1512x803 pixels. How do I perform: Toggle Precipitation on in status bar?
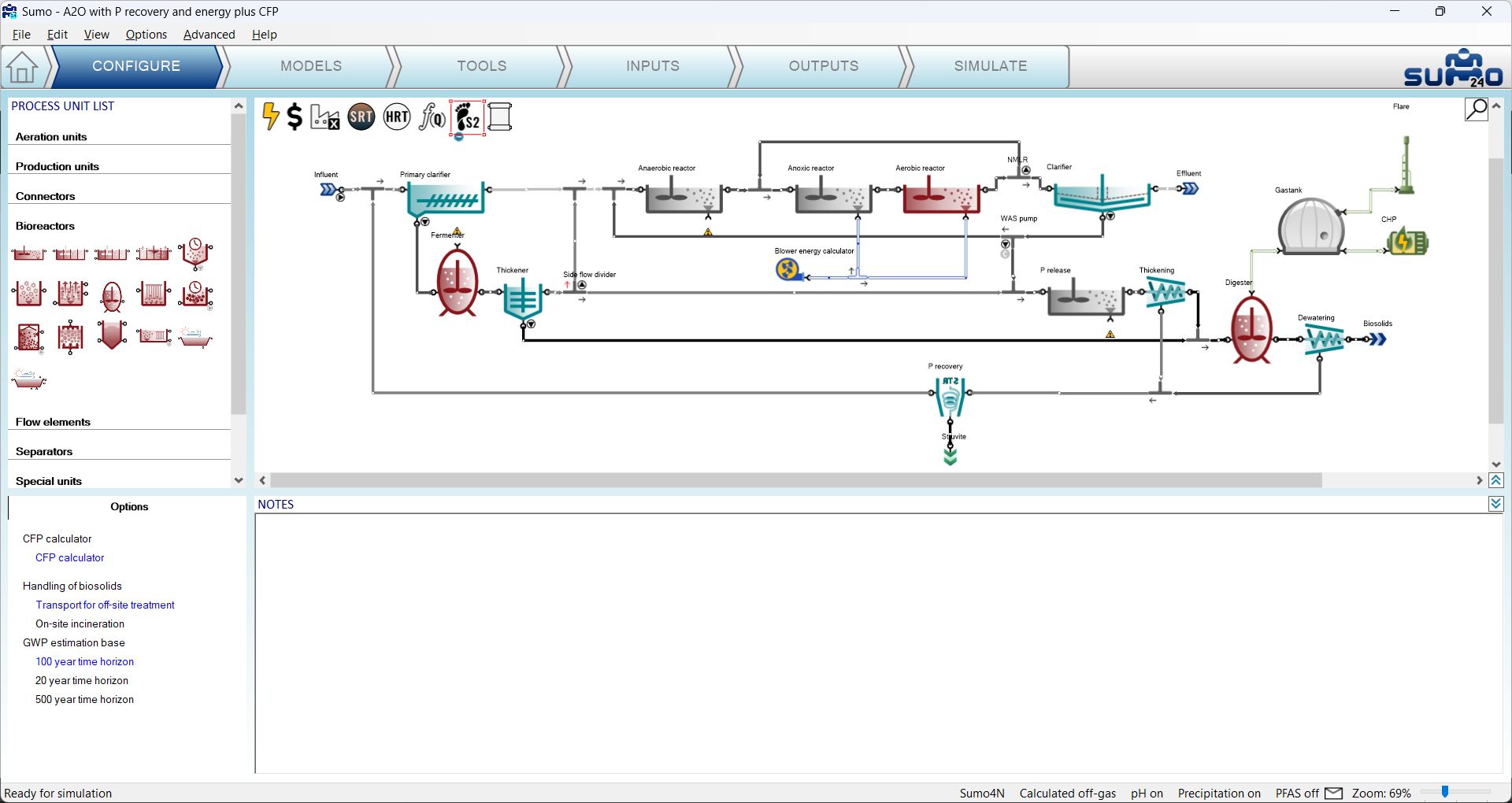(x=1219, y=794)
